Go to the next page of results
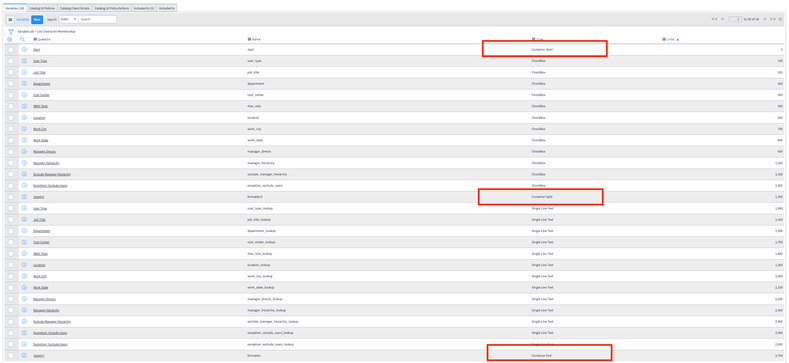Screen dimensions: 789x363 tap(765, 19)
